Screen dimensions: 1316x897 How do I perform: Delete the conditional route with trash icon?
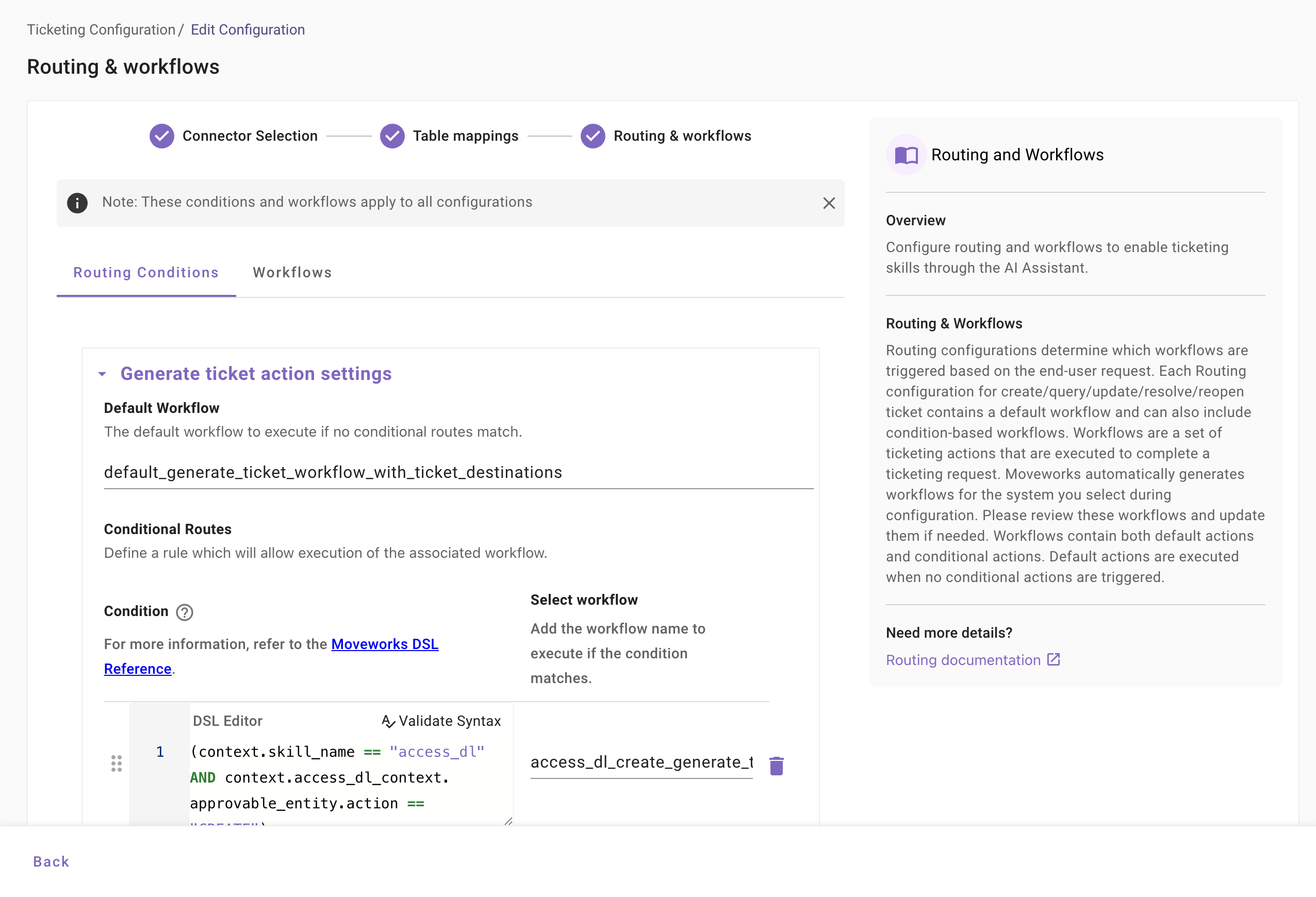click(x=777, y=766)
